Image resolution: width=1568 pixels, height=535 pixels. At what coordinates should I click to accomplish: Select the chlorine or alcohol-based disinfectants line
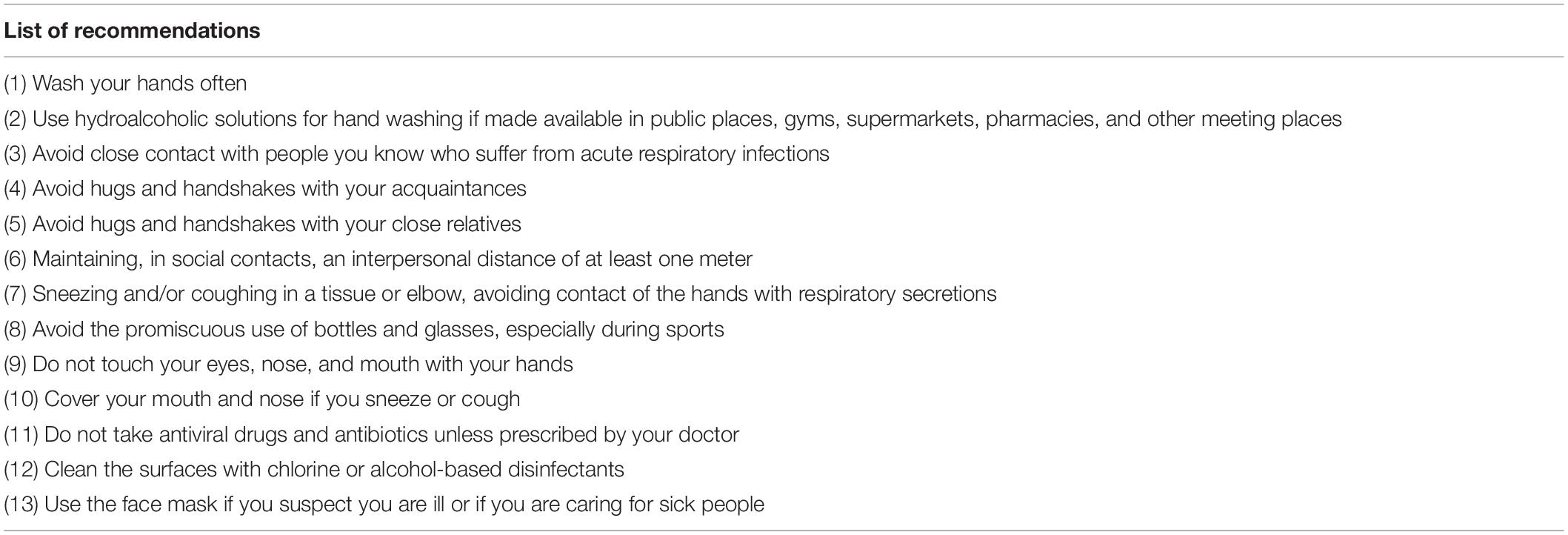coord(314,470)
